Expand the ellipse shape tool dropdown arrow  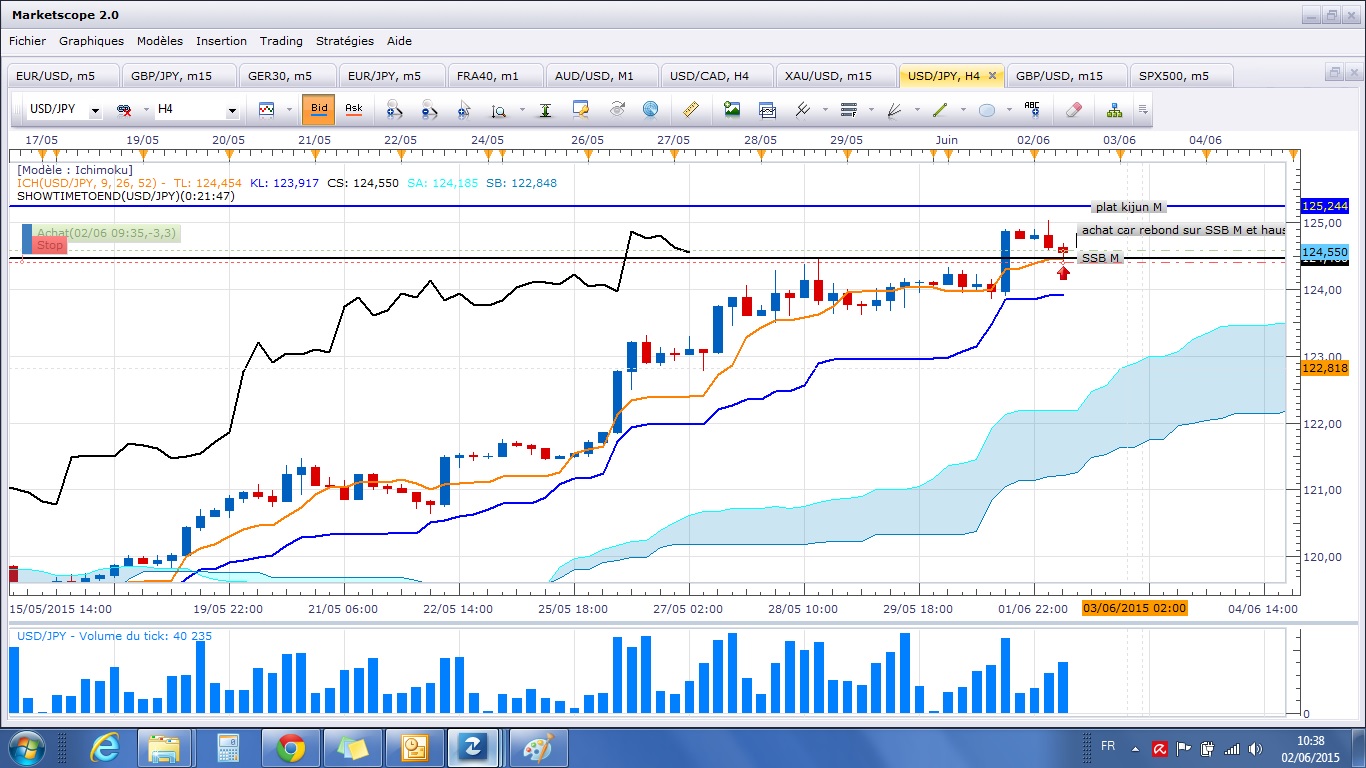pyautogui.click(x=1008, y=110)
